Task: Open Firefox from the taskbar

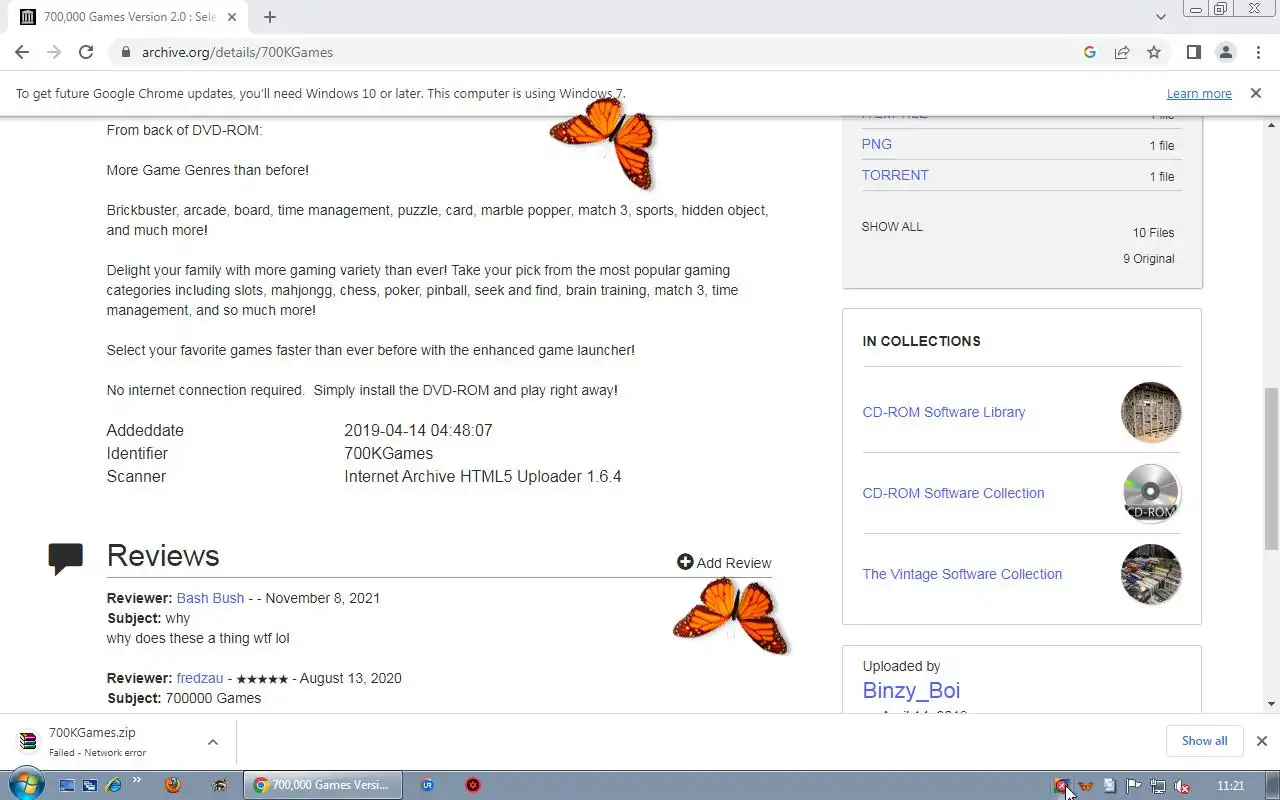Action: click(172, 785)
